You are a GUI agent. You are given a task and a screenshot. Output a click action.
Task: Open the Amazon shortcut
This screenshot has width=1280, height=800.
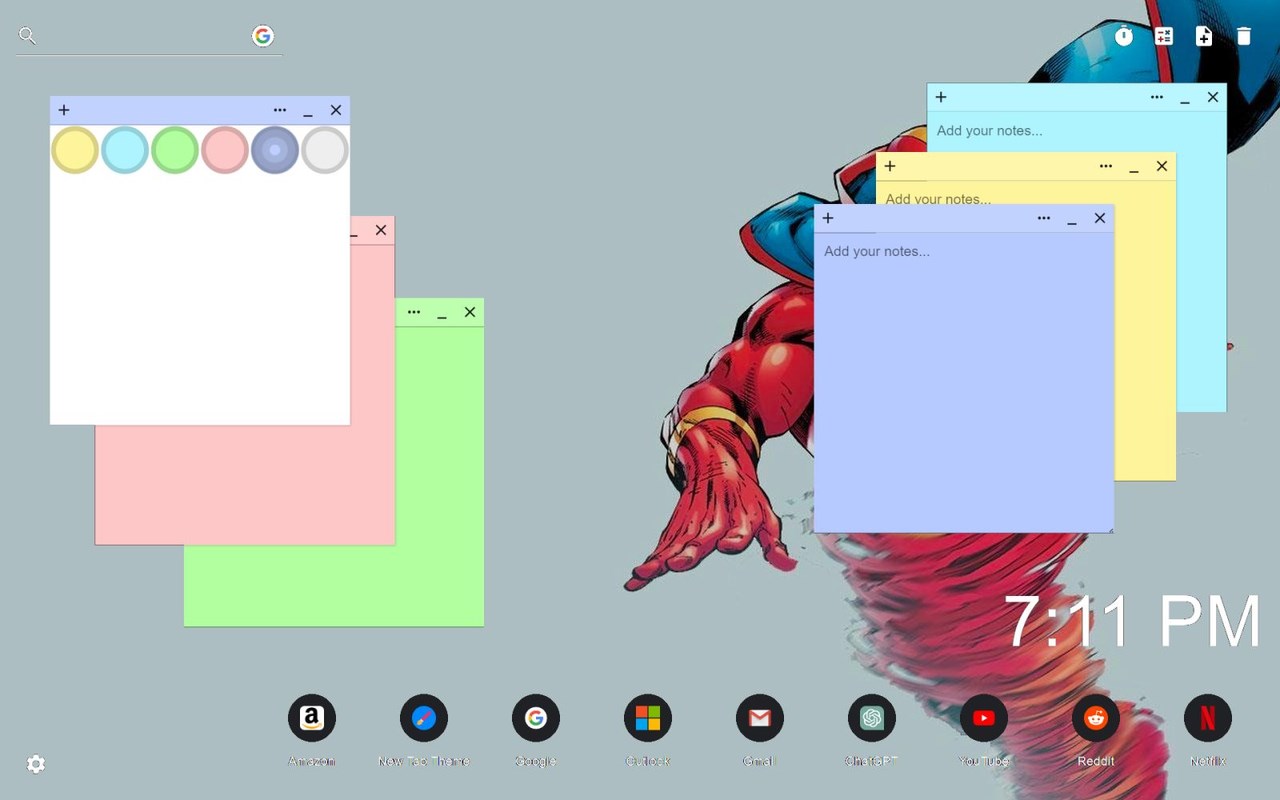point(312,718)
